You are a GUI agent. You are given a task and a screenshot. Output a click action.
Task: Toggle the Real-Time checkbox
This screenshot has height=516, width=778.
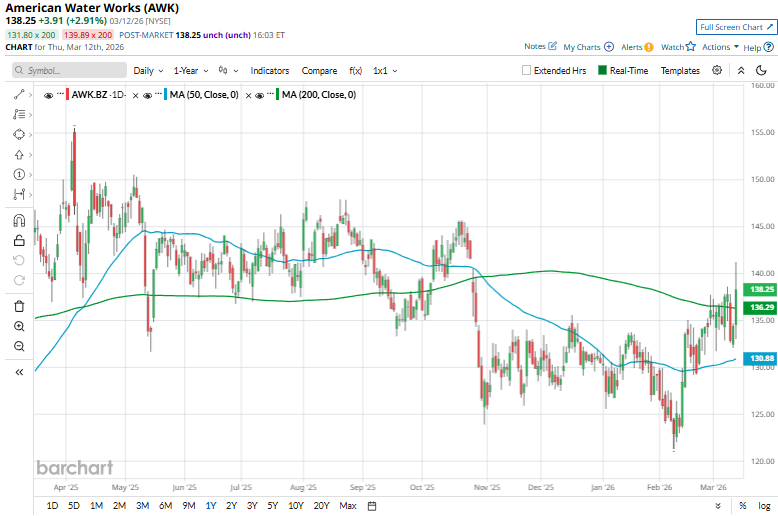(x=602, y=70)
